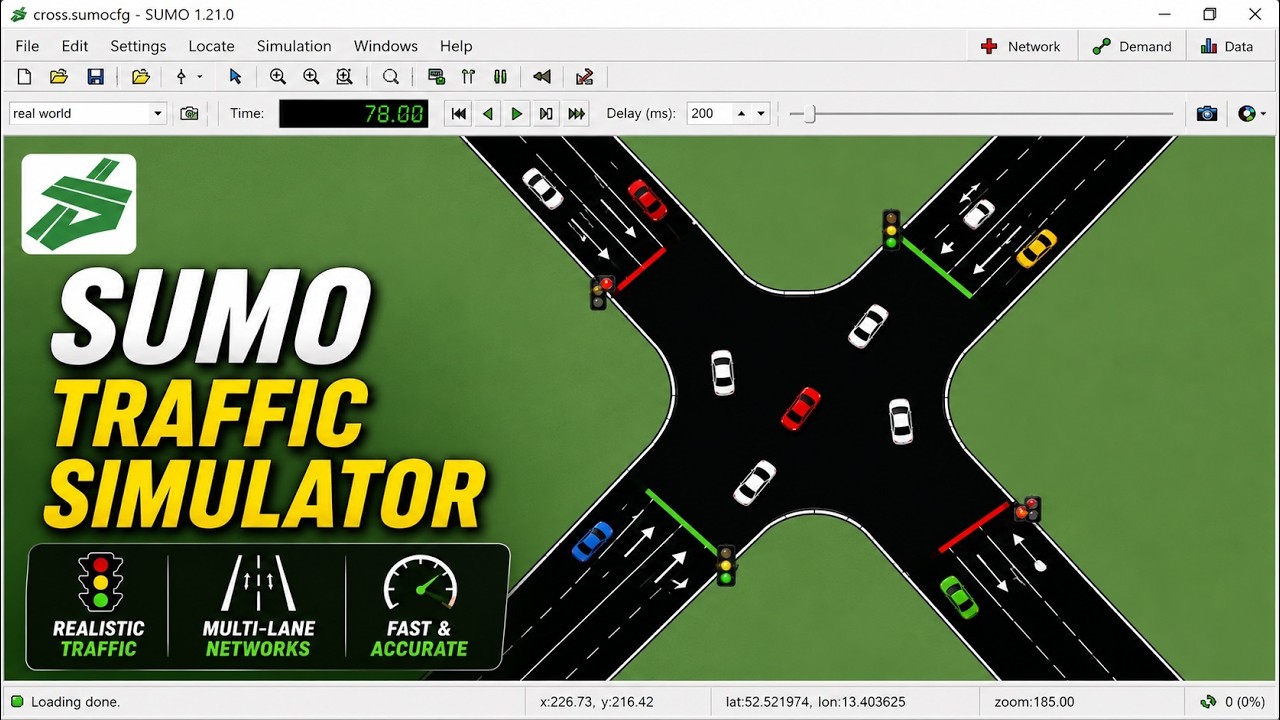Screen dimensions: 1280x720
Task: Click the green arrows icon beside '0 (0%)'
Action: [1208, 702]
